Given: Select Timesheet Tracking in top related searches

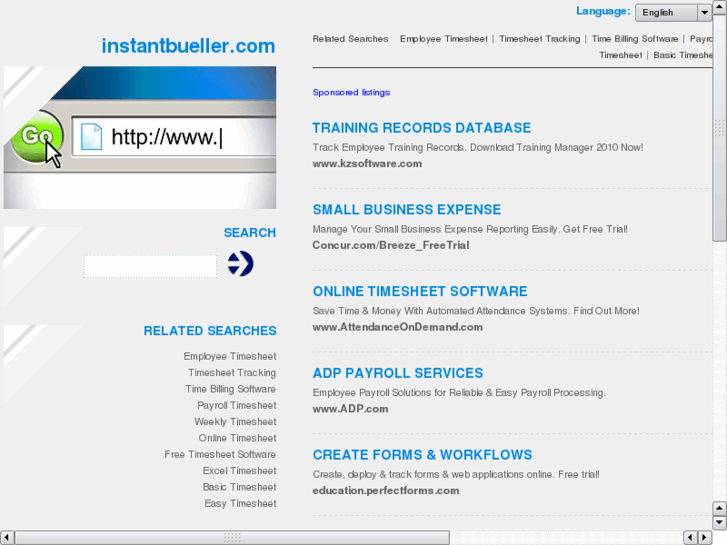Looking at the screenshot, I should point(540,39).
